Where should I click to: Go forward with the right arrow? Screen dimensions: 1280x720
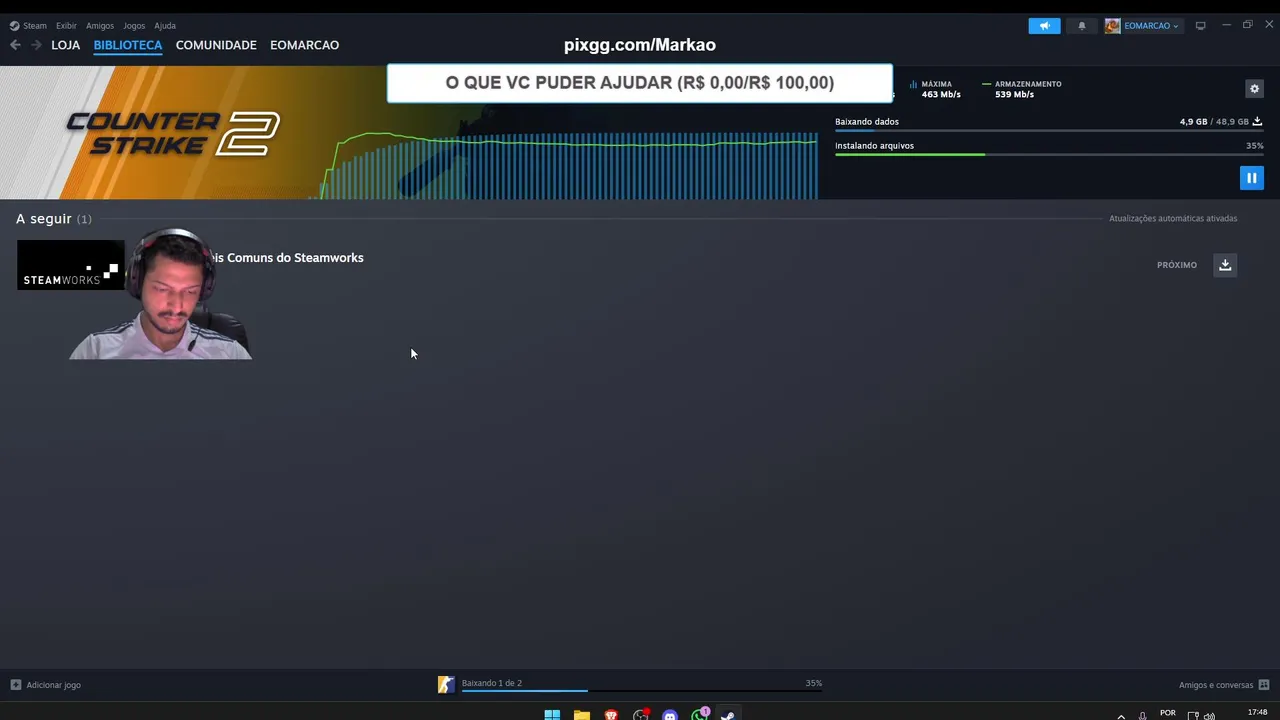pos(37,45)
